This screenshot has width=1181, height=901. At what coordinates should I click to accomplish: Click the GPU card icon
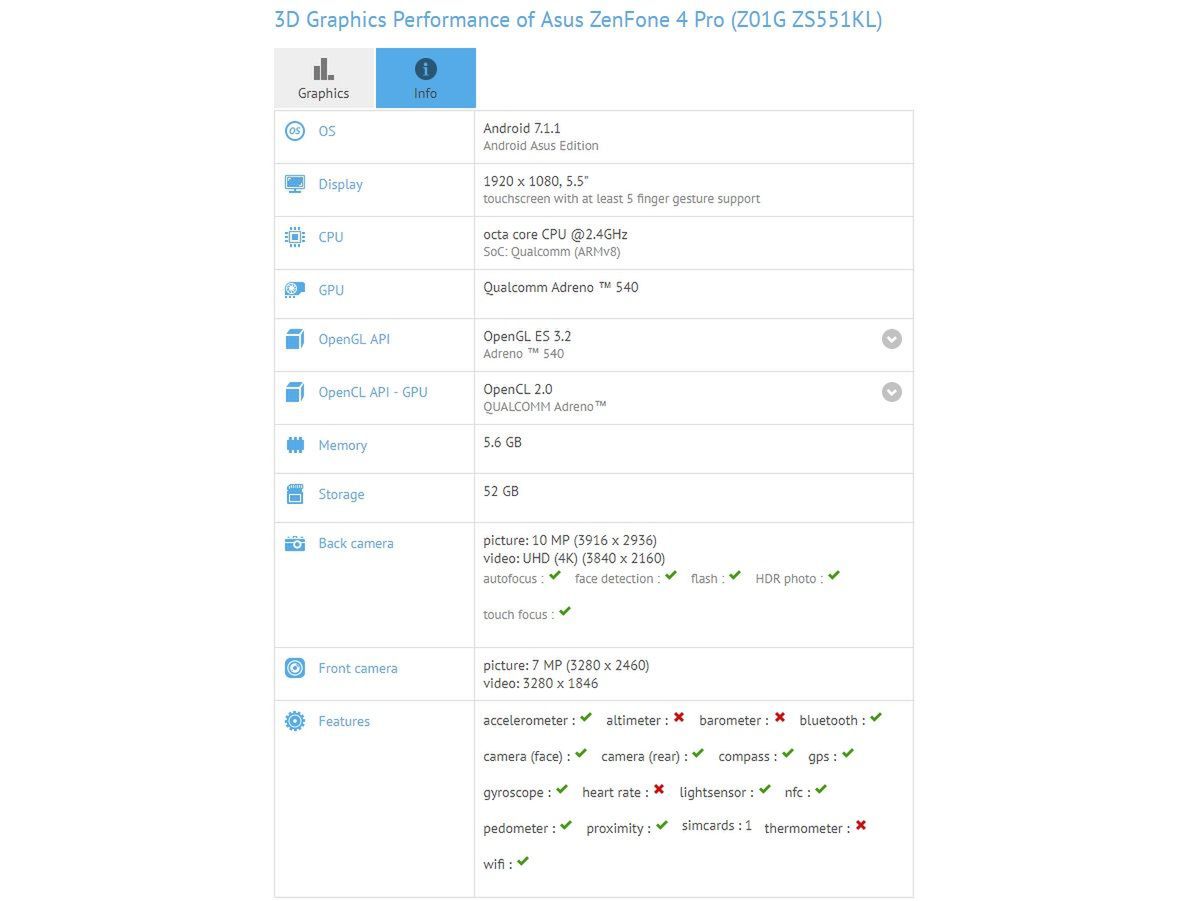click(x=294, y=290)
